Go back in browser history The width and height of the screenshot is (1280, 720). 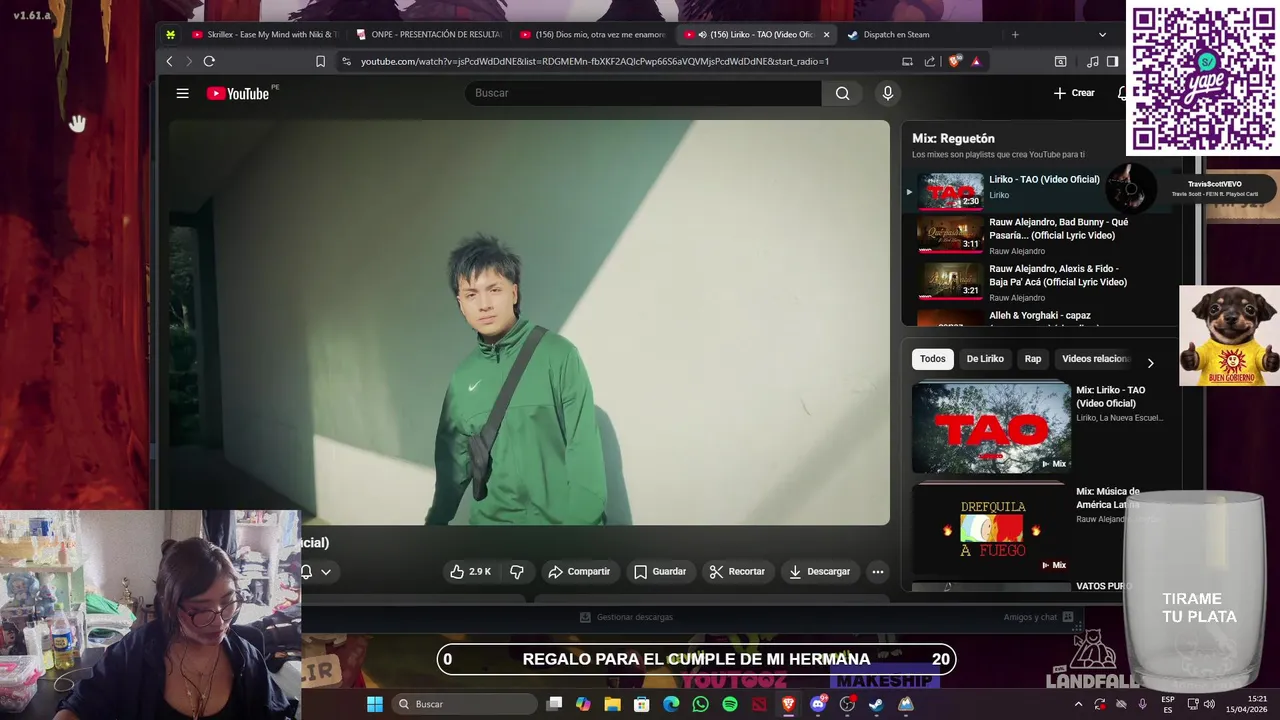[169, 61]
